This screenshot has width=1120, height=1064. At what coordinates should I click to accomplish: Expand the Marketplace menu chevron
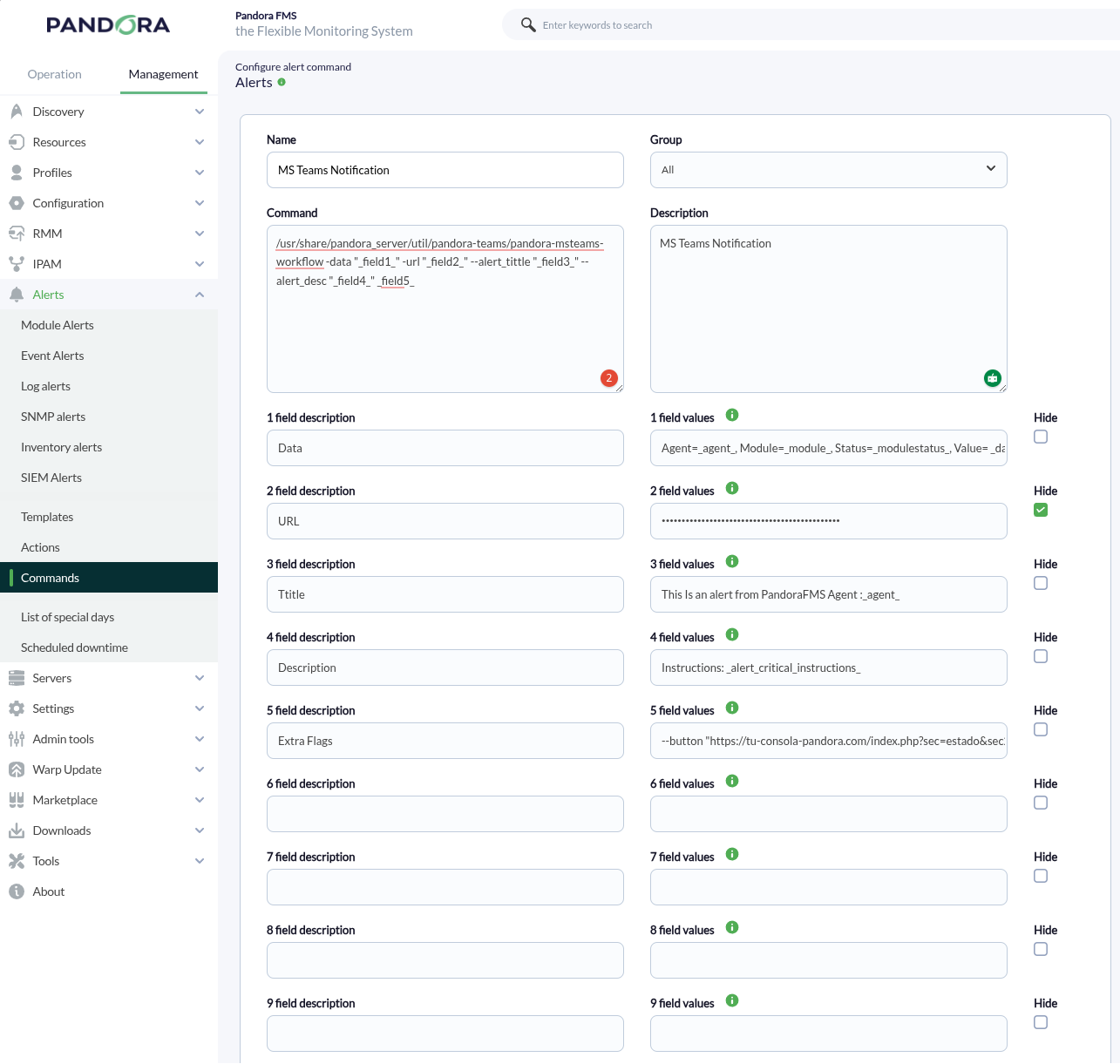coord(200,800)
